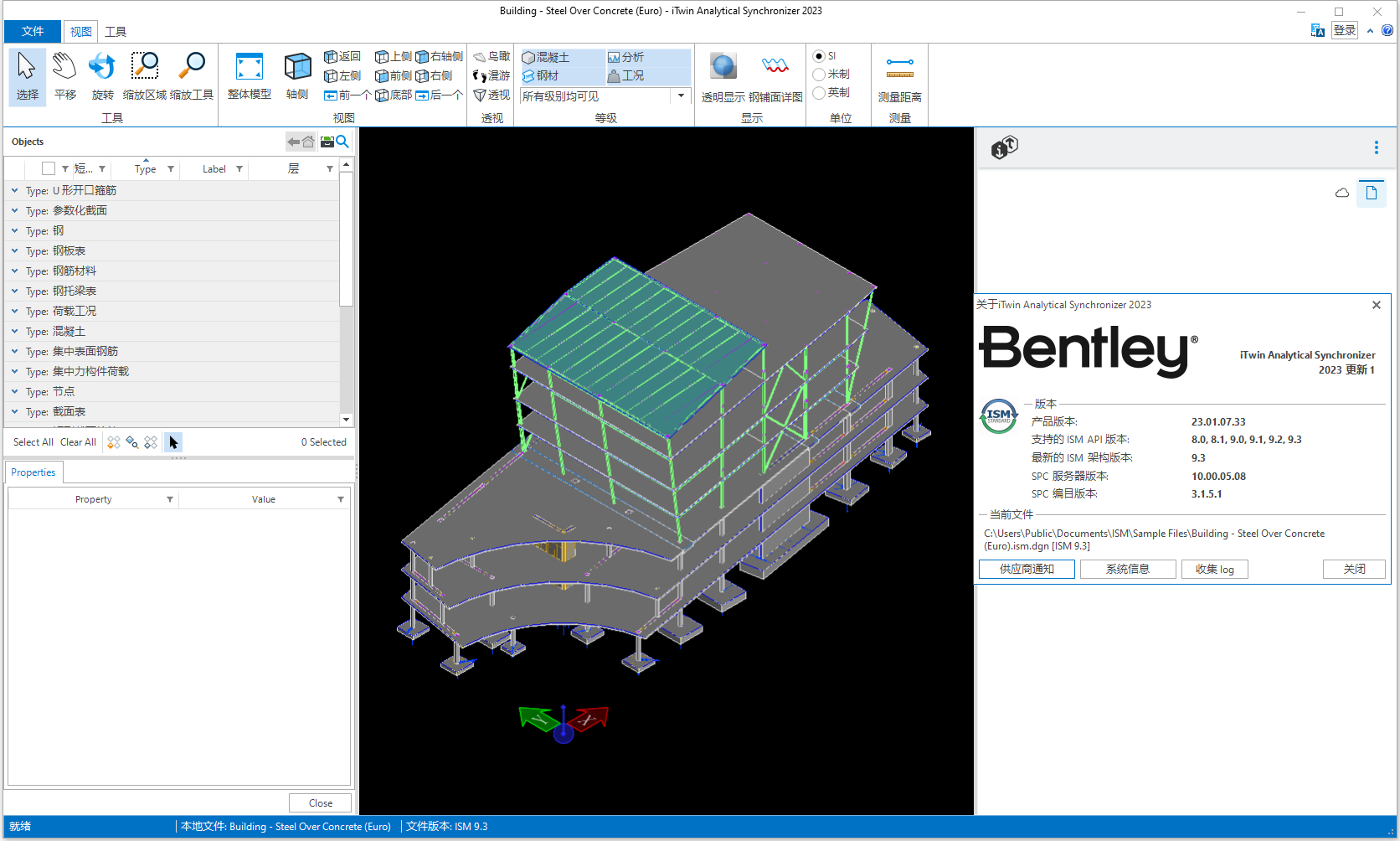Viewport: 1400px width, 841px height.
Task: Select the 英制 imperial radio button
Action: (819, 93)
